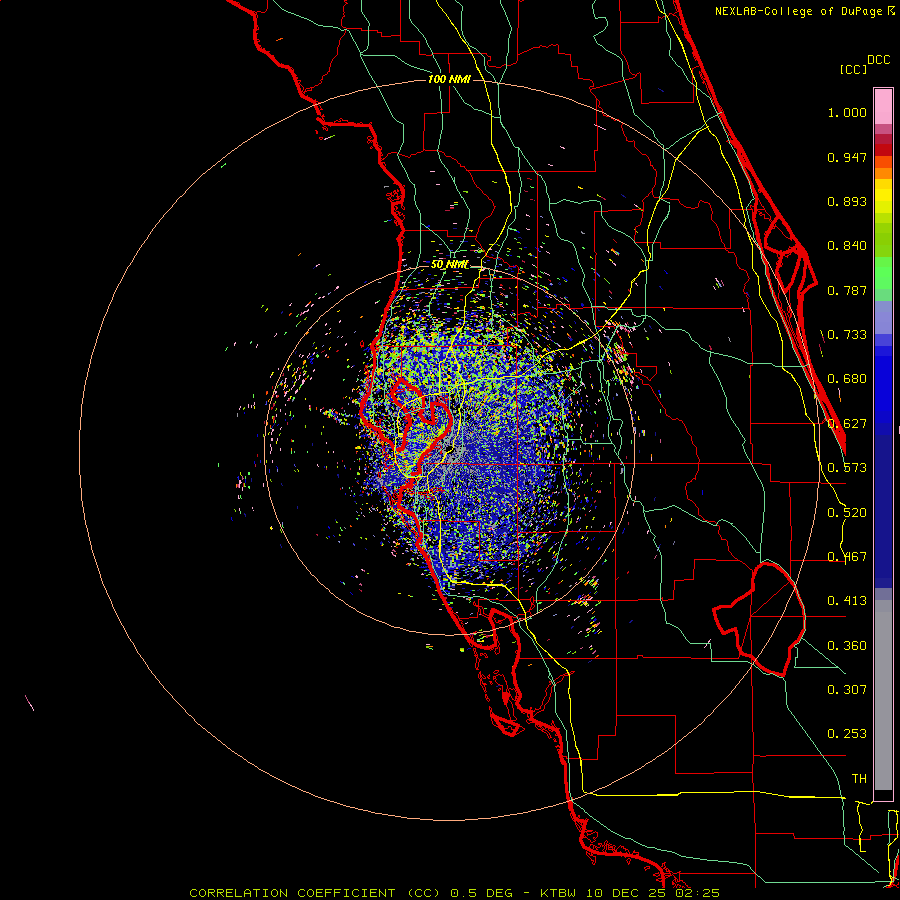Click the 0.680 legend value
900x900 pixels.
pyautogui.click(x=847, y=379)
